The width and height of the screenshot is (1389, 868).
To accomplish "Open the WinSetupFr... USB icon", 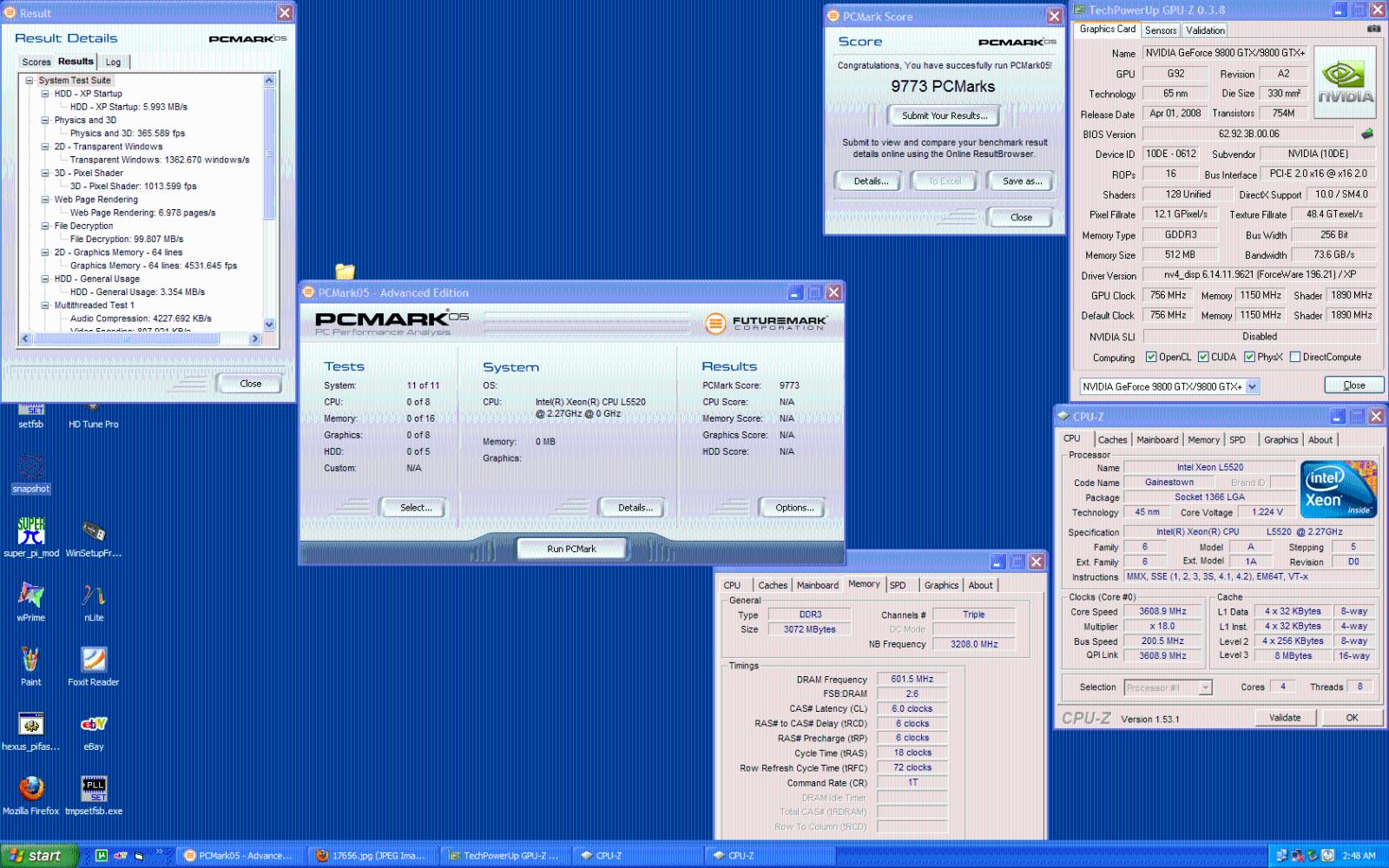I will click(x=93, y=537).
